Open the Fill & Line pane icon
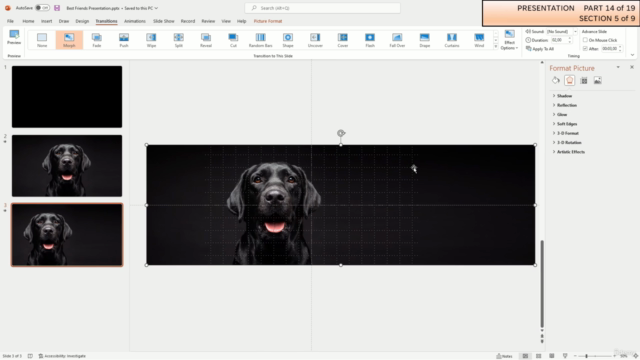Viewport: 640px width, 360px height. 556,80
